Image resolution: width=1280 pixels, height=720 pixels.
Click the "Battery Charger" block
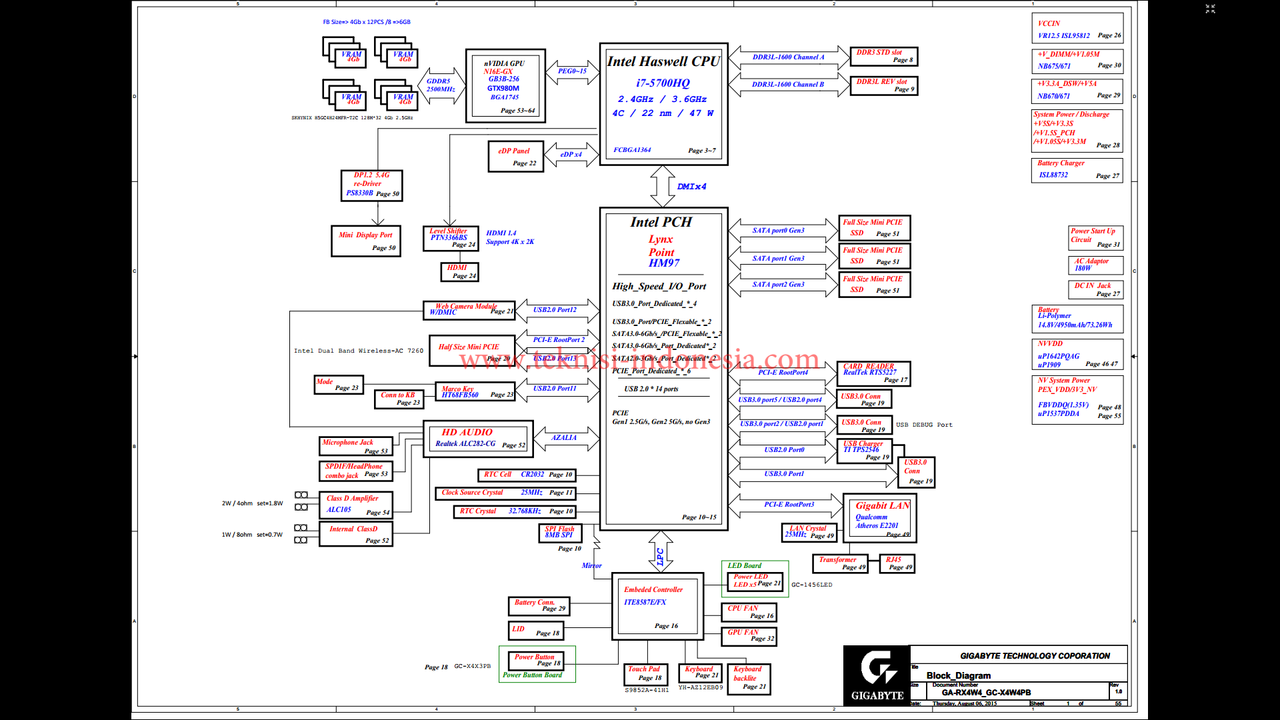pos(1077,169)
